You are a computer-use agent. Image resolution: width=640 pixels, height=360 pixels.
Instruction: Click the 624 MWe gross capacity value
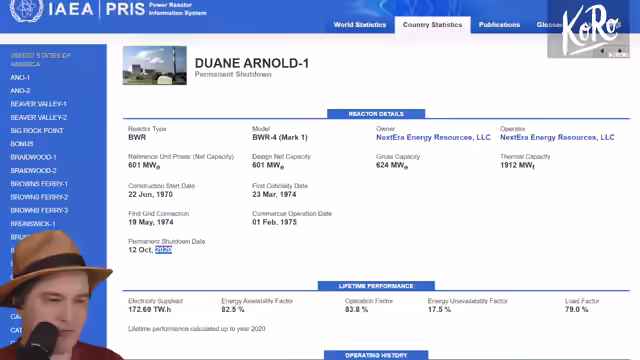pos(392,165)
